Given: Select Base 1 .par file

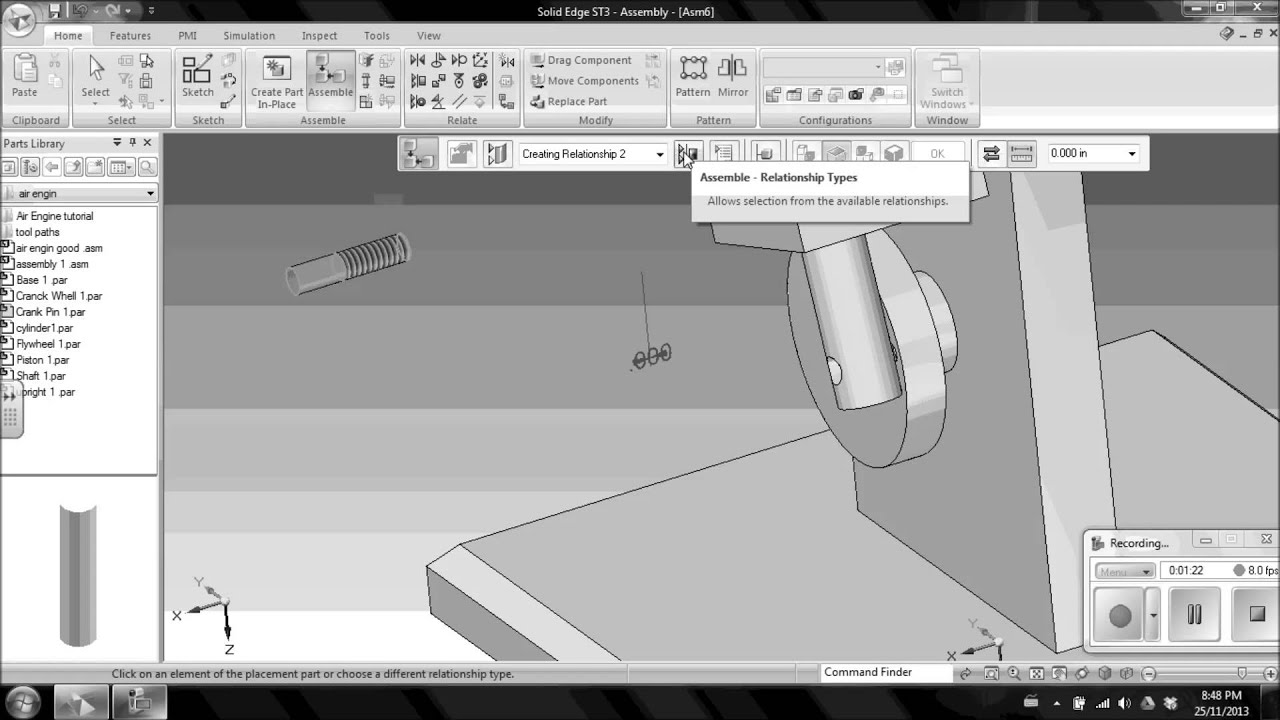Looking at the screenshot, I should click(x=42, y=280).
